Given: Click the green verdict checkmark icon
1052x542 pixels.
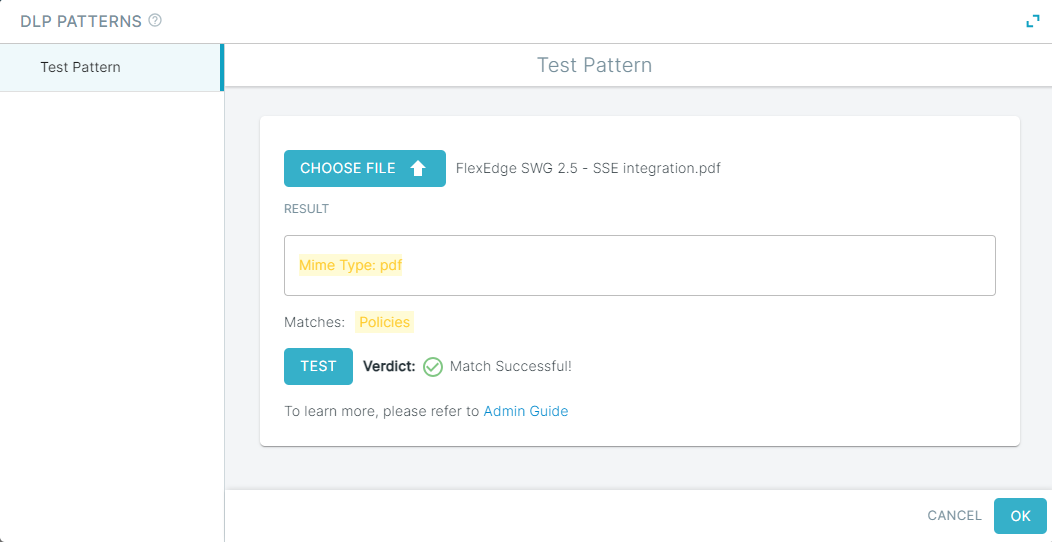Looking at the screenshot, I should (433, 366).
